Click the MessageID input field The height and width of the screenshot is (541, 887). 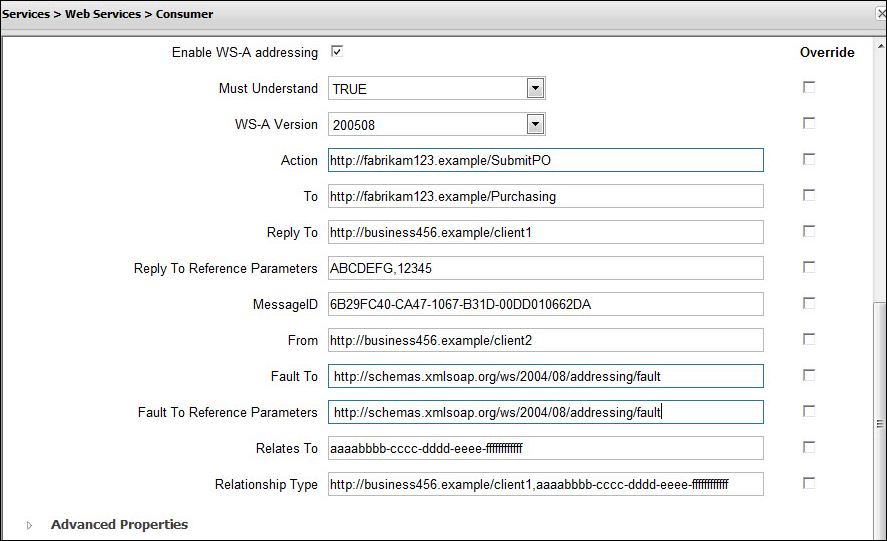545,304
